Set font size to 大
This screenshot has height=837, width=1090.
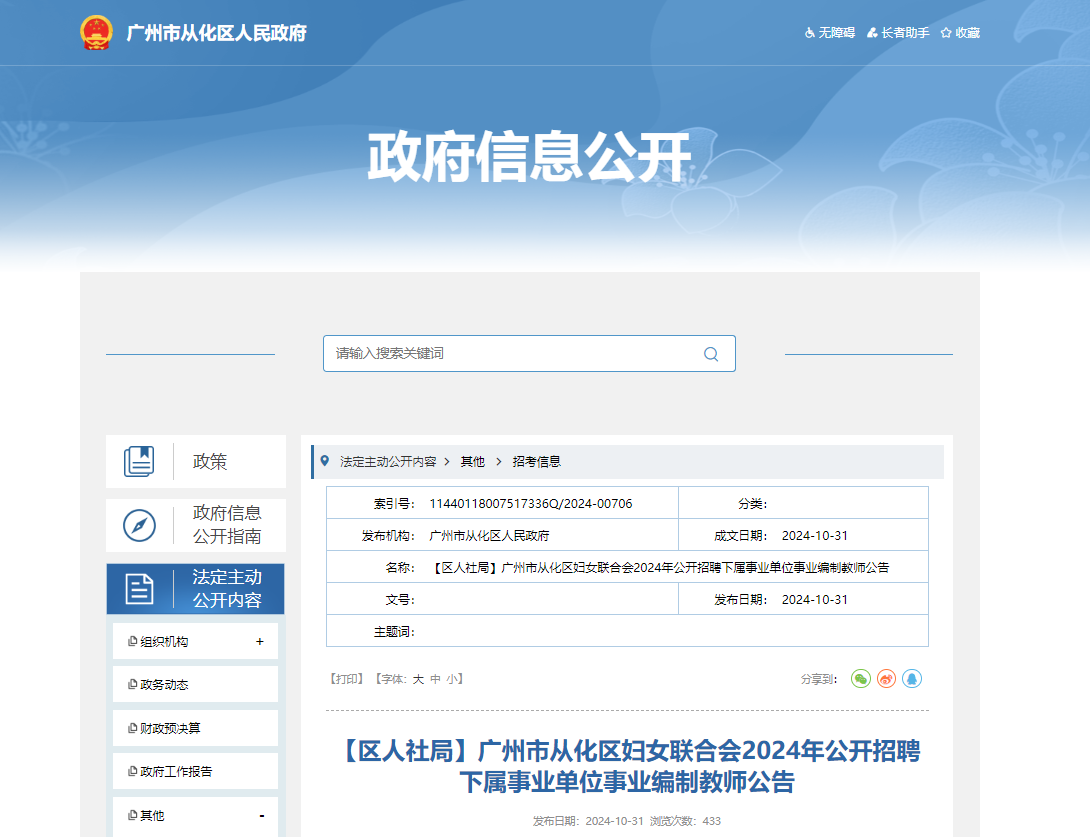[419, 679]
